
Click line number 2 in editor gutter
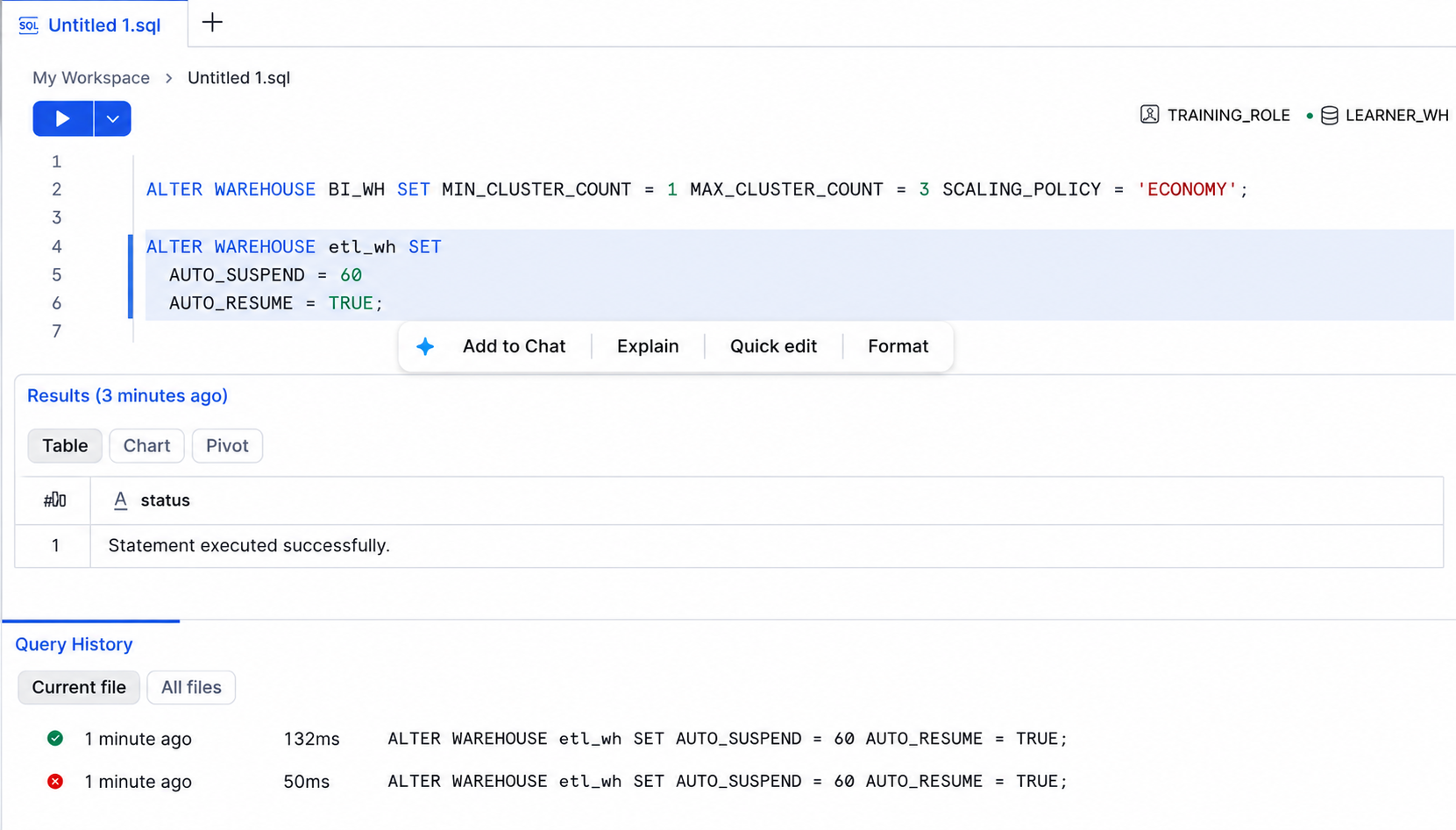click(x=56, y=189)
